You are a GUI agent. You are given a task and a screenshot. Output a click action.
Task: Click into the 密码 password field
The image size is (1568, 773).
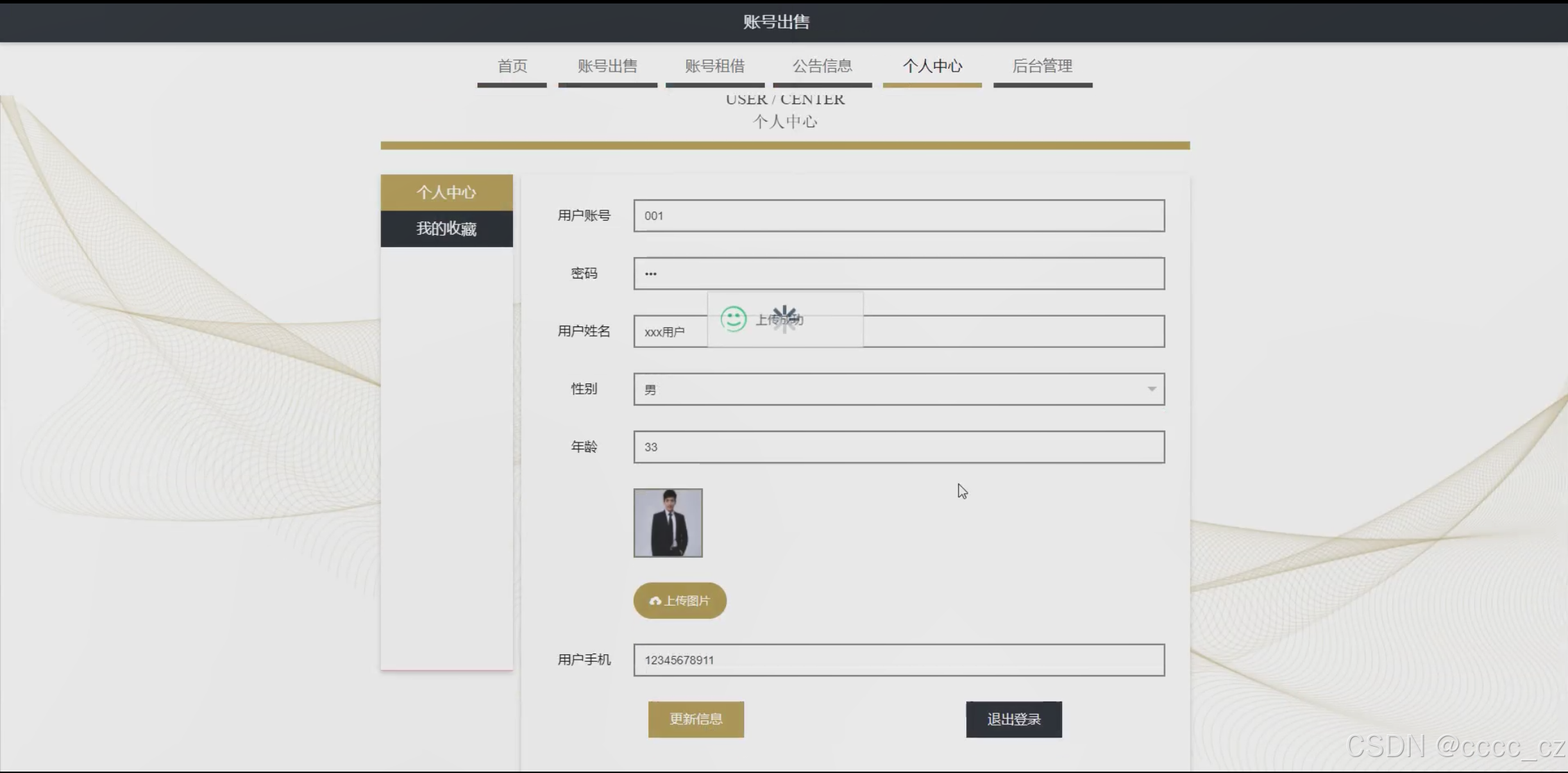(899, 274)
